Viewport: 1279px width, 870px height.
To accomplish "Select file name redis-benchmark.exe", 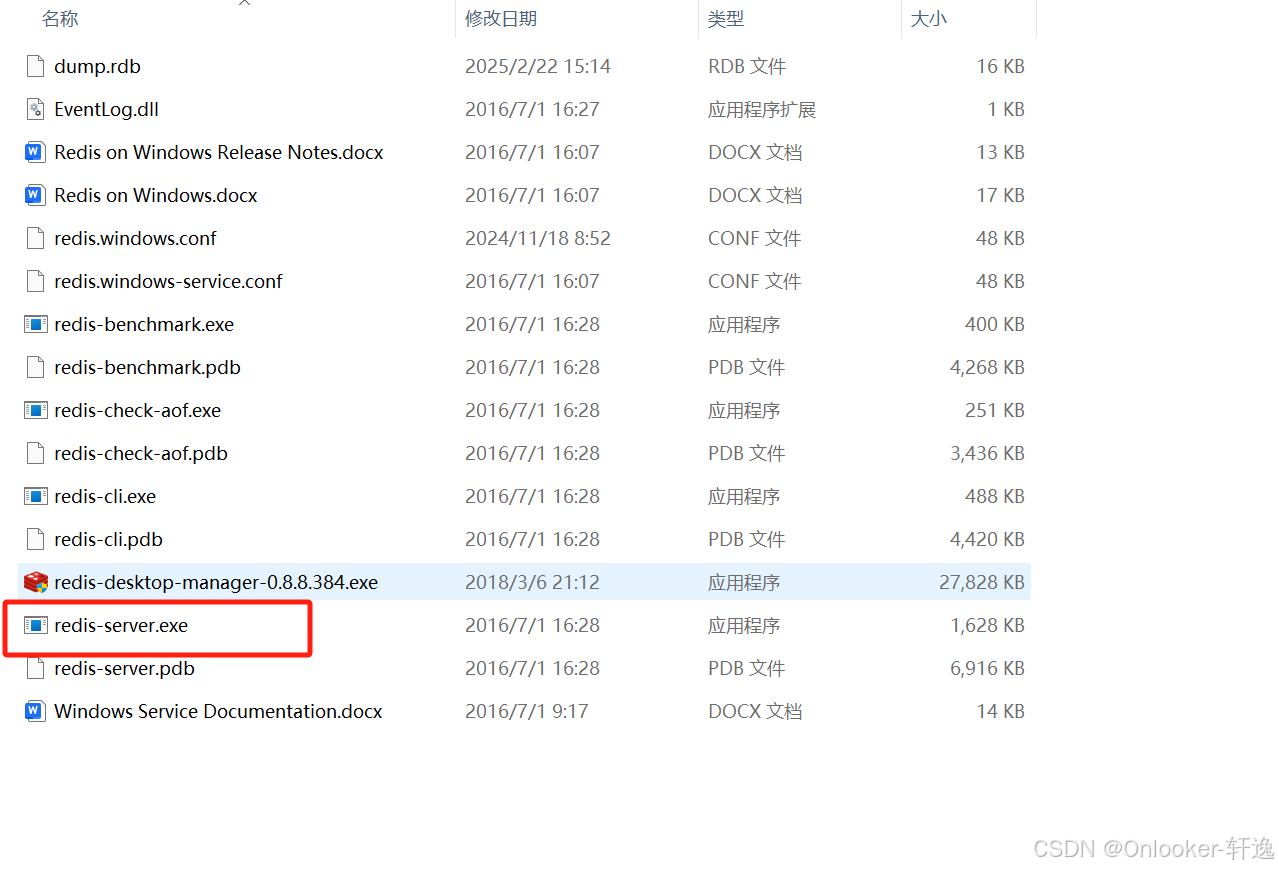I will pos(144,325).
